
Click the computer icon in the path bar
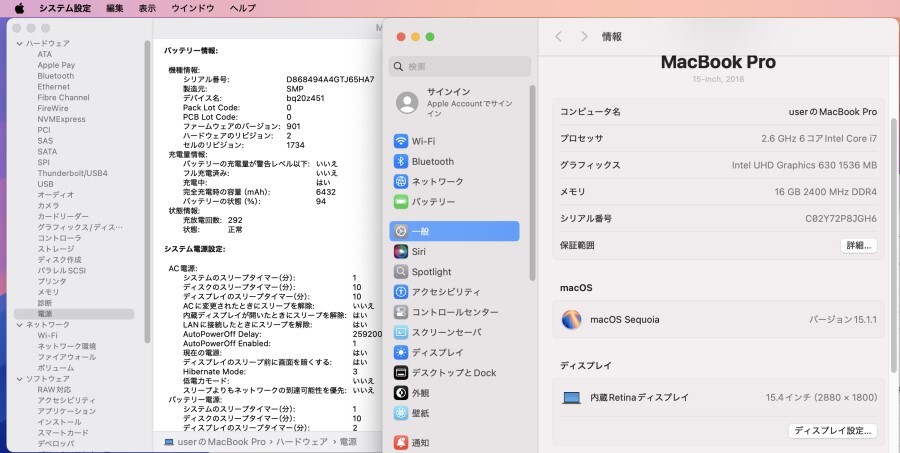coord(169,442)
